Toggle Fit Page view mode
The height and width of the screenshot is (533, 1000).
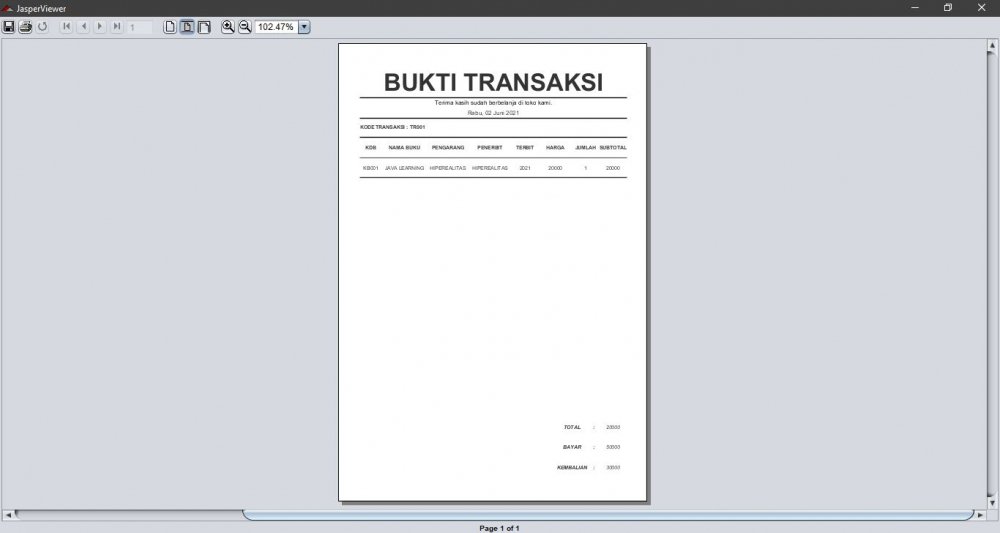[187, 27]
